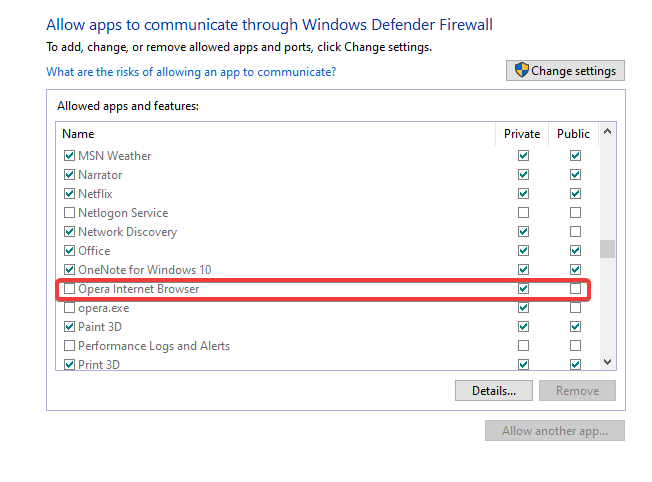The height and width of the screenshot is (482, 652).
Task: Uncheck MSN Weather Public checkbox
Action: coord(575,156)
